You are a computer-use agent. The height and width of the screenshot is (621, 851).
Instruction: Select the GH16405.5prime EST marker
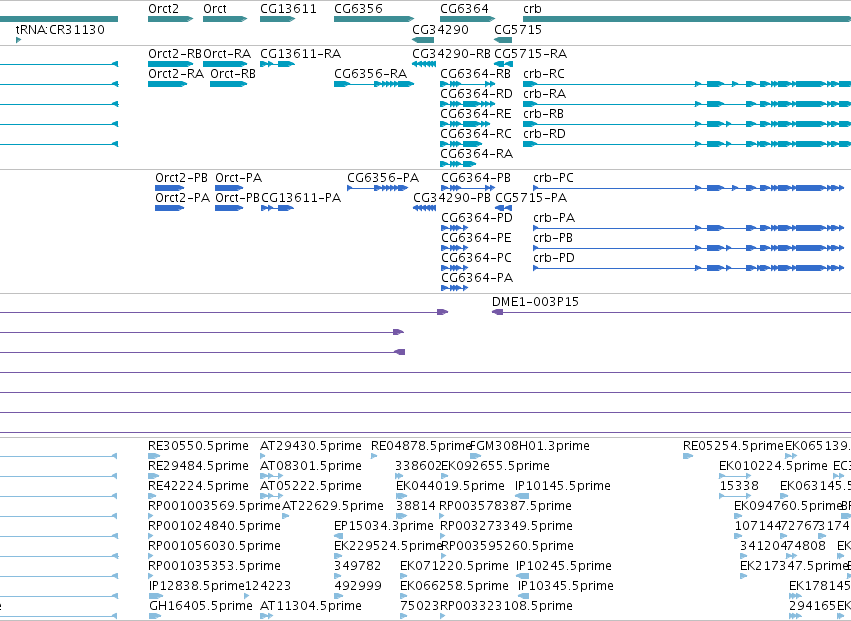tap(155, 616)
